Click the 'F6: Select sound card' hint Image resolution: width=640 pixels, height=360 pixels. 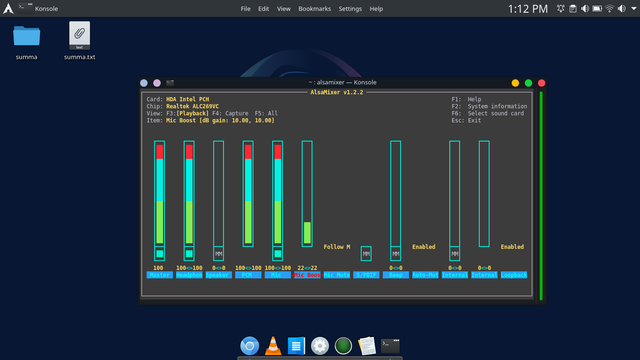[x=487, y=113]
